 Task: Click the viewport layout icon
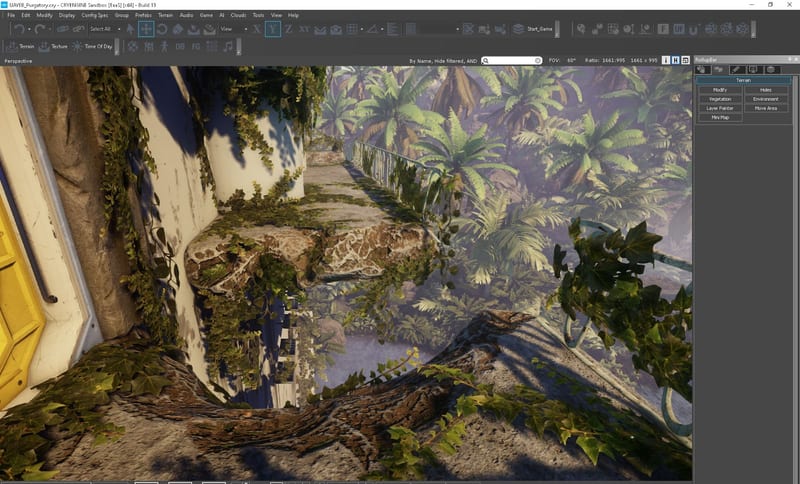[x=685, y=60]
